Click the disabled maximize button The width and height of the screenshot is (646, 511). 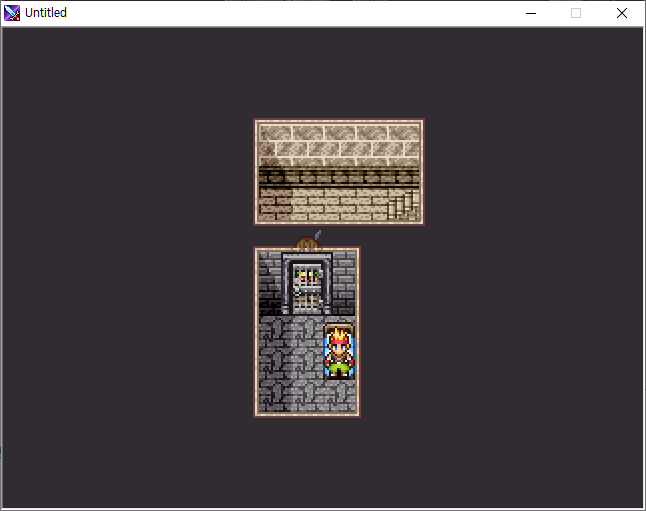[576, 13]
